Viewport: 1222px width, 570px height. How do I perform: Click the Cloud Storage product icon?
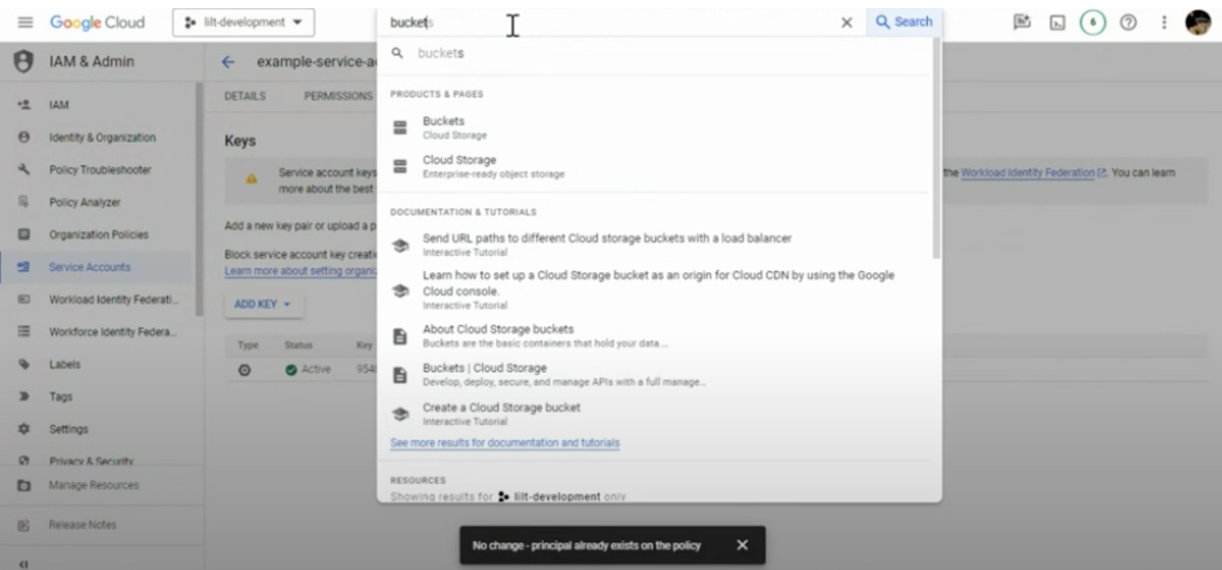pyautogui.click(x=400, y=166)
